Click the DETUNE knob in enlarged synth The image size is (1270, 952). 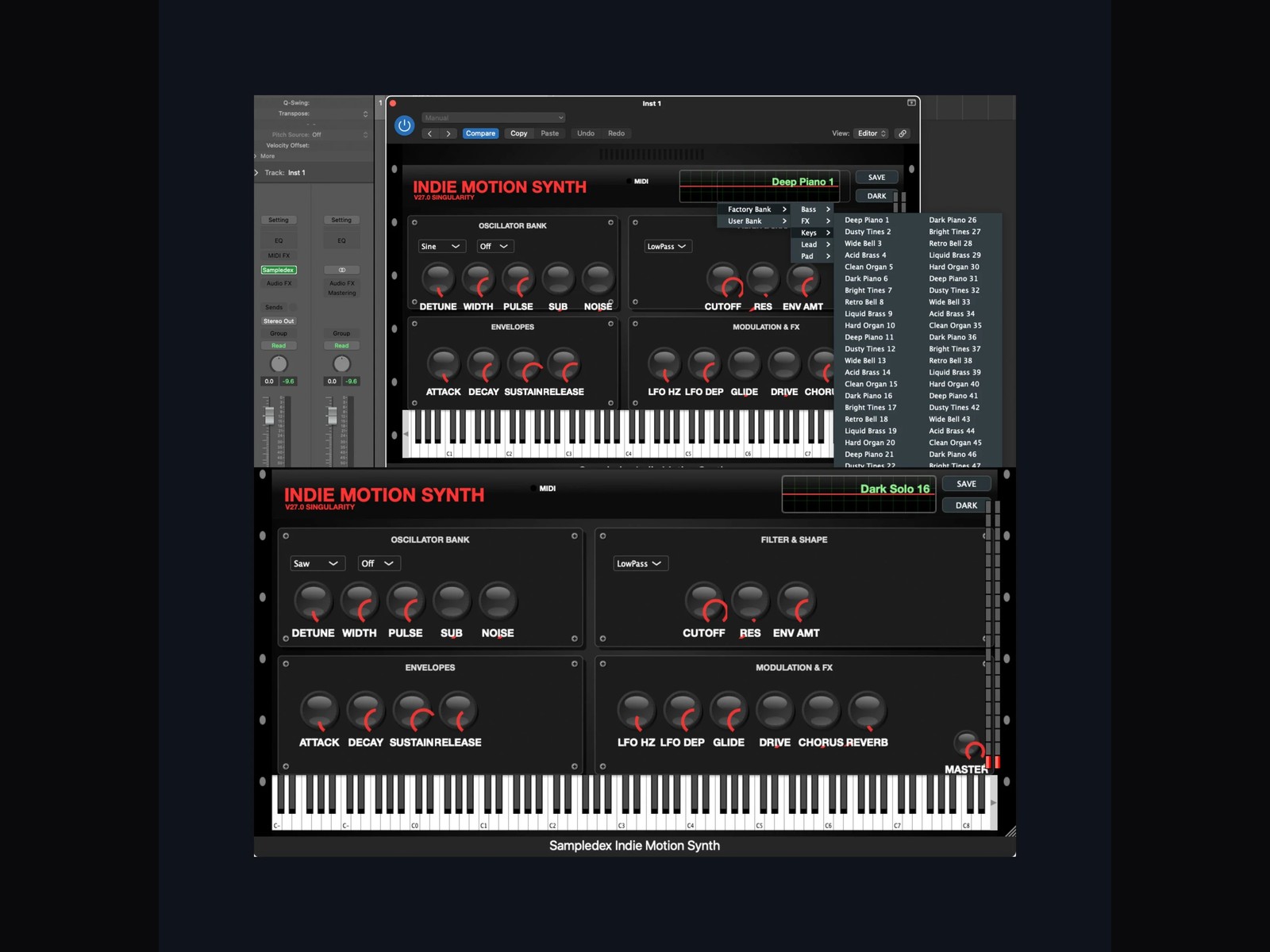click(x=313, y=602)
